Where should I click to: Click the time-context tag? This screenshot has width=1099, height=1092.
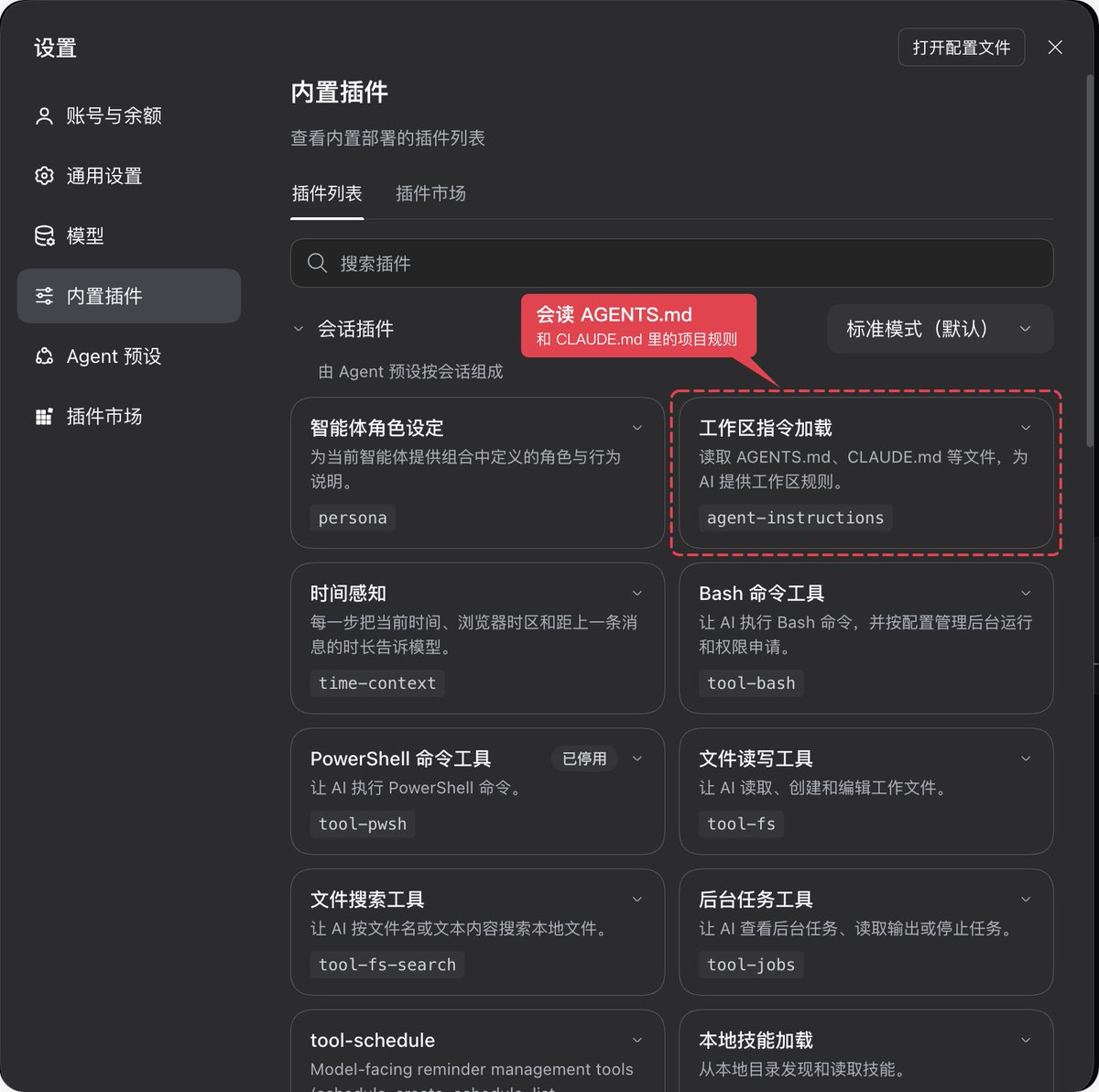[x=377, y=683]
